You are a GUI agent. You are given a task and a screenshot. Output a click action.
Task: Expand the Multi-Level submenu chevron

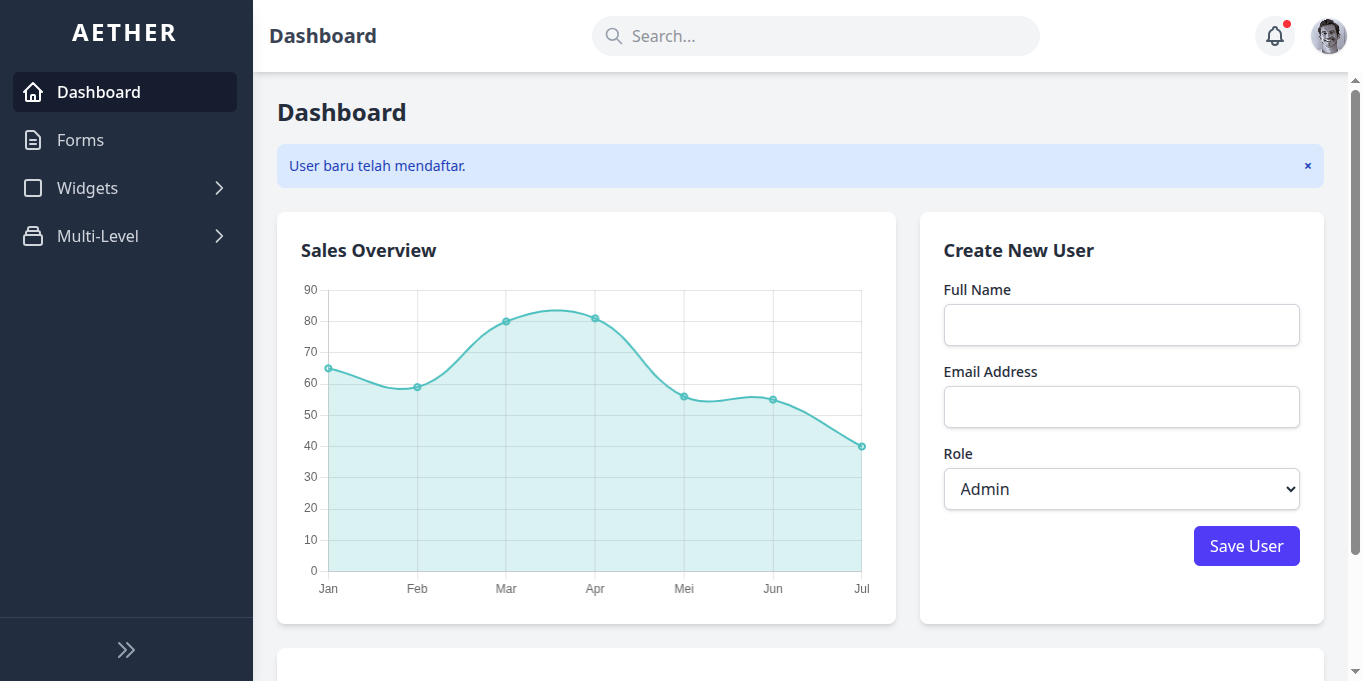219,236
